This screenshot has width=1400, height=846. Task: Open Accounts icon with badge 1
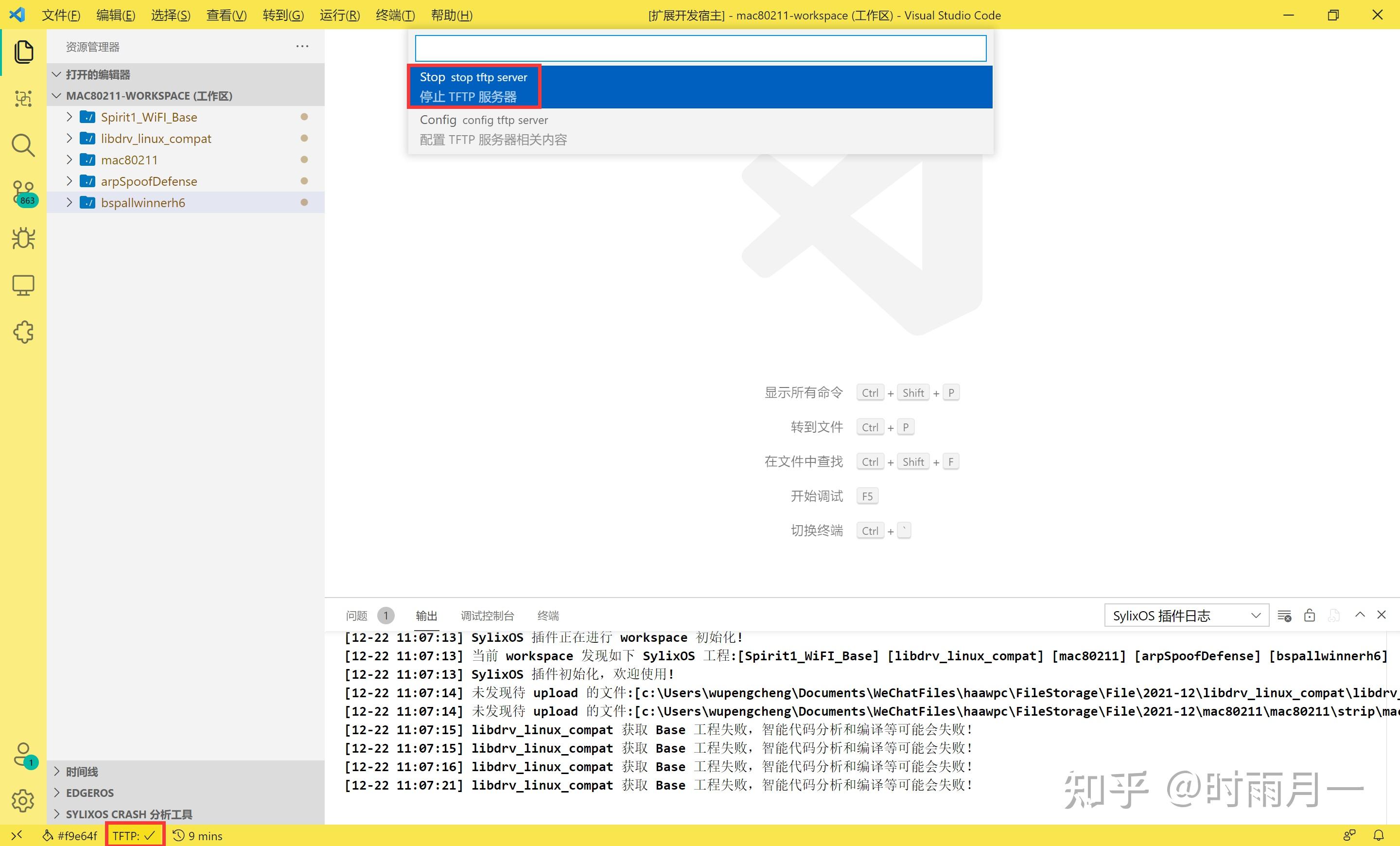click(23, 755)
